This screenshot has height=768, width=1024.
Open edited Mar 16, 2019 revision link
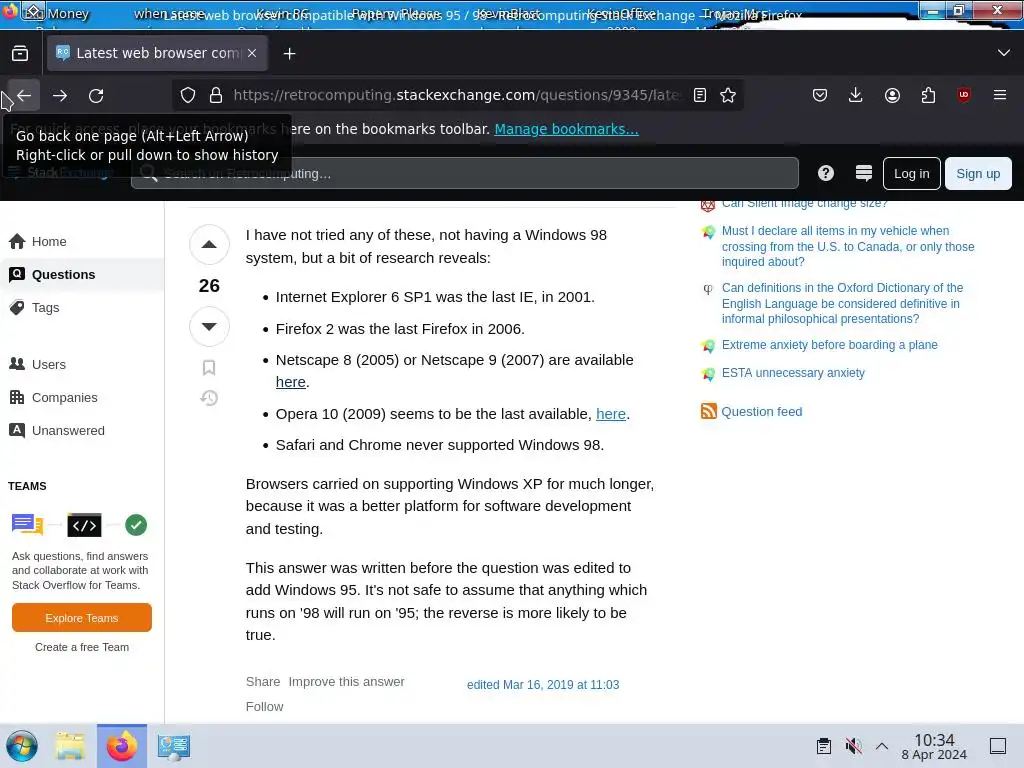click(543, 684)
